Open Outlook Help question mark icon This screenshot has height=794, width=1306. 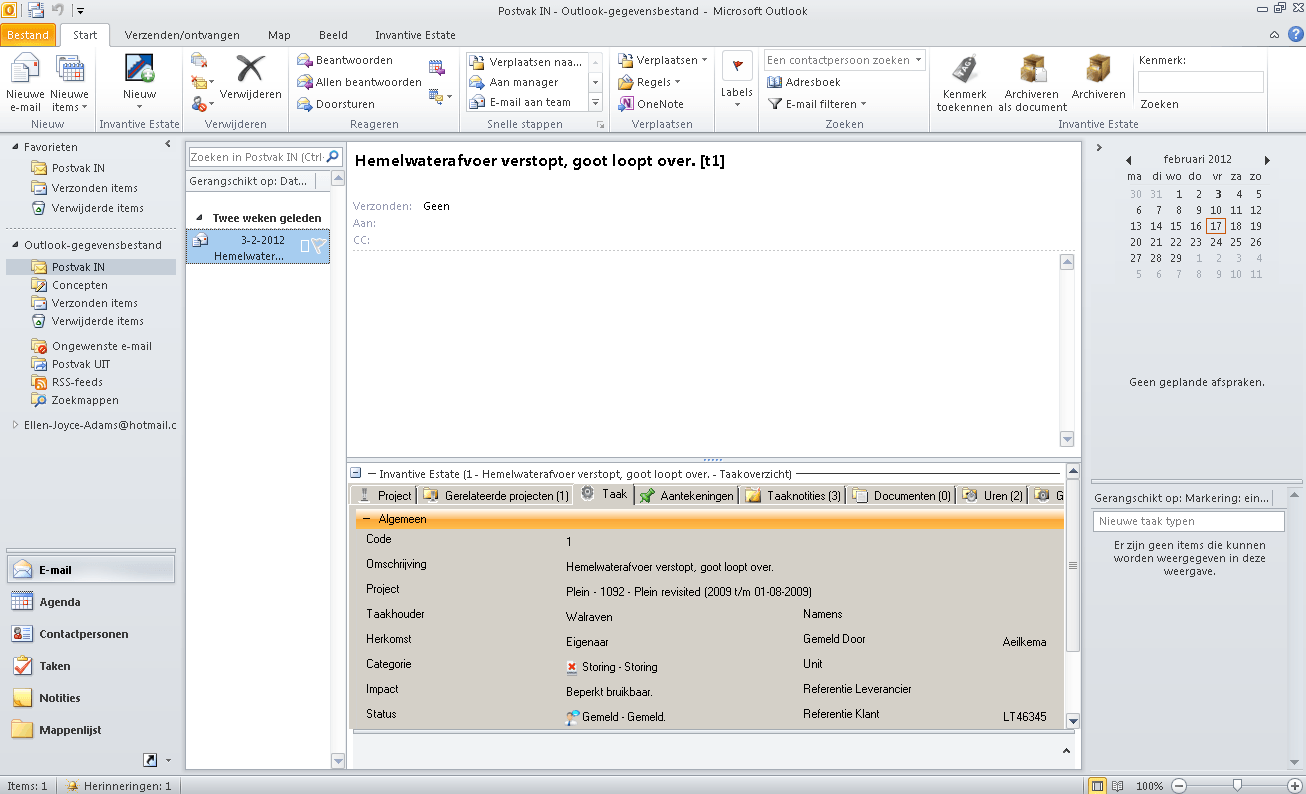pos(1295,35)
